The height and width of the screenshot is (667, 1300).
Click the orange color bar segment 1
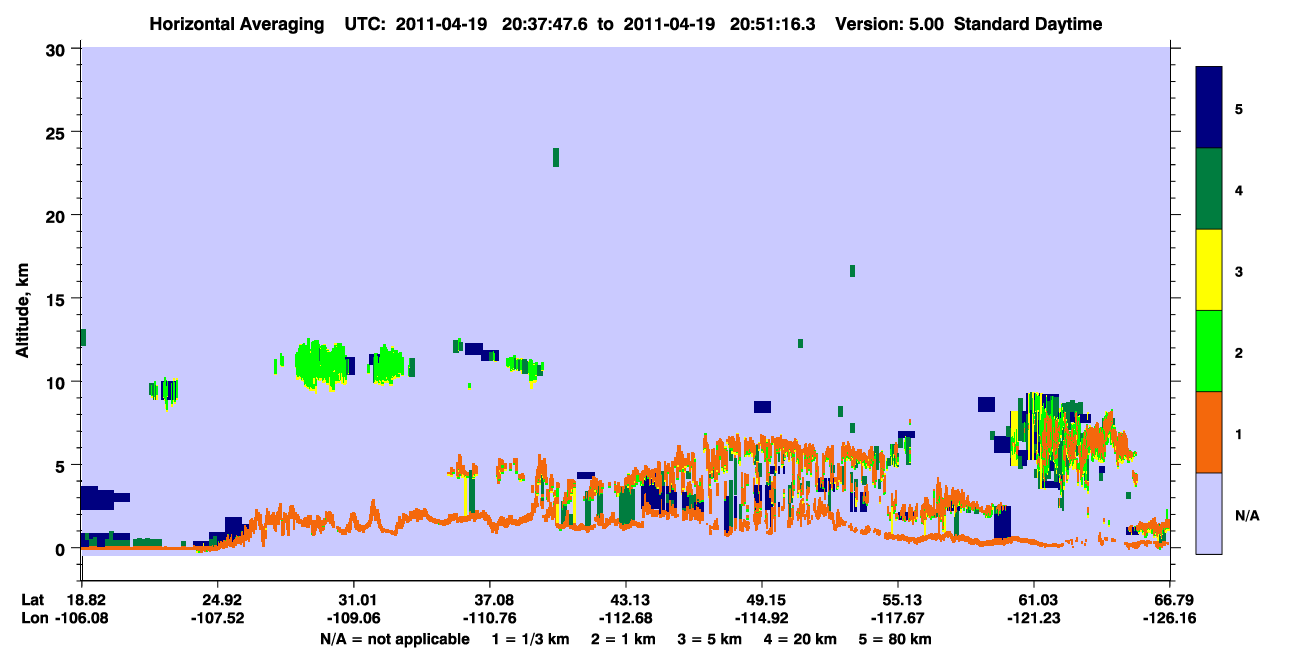1209,432
